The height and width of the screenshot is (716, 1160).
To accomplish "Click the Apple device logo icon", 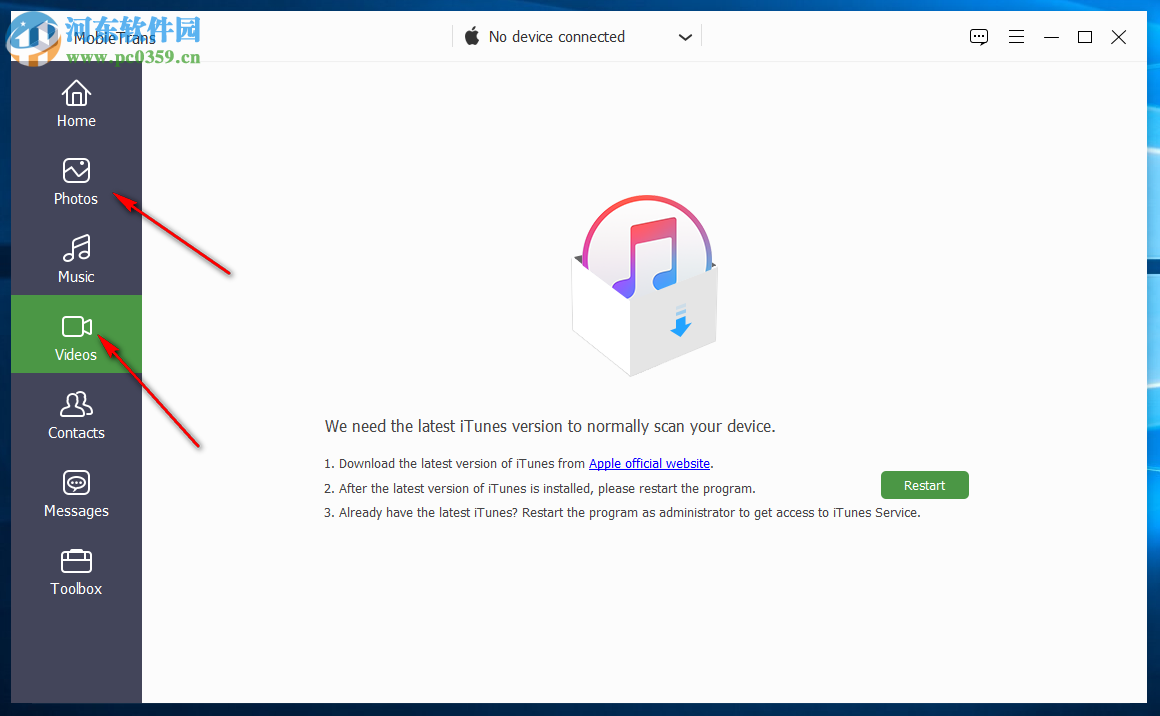I will click(x=472, y=36).
